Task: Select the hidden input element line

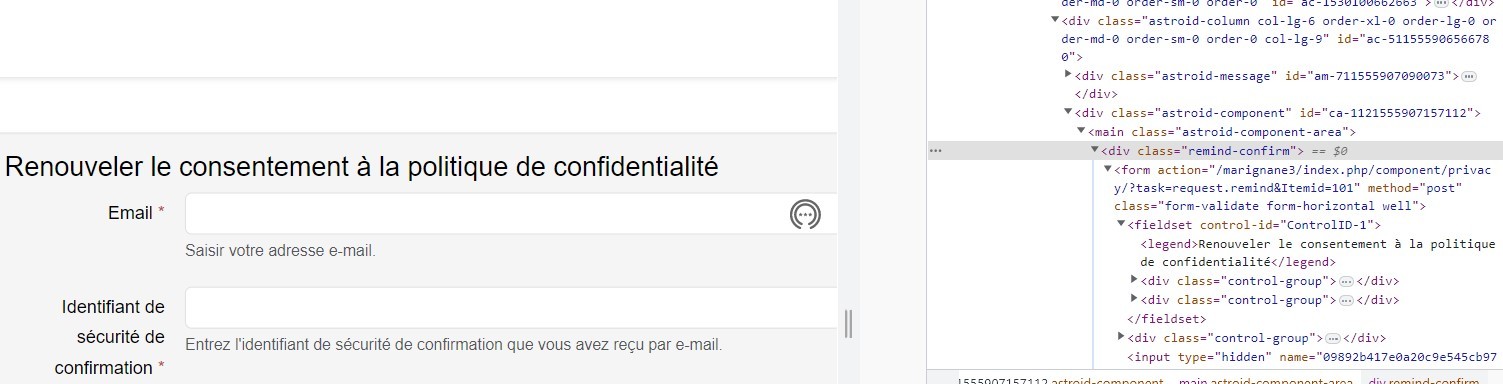Action: click(1312, 357)
